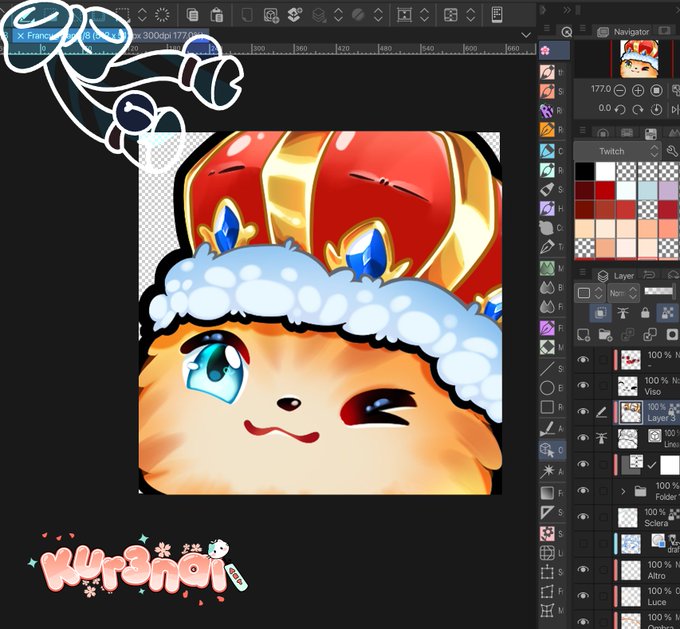Screen dimensions: 680x629
Task: Adjust the layer opacity slider
Action: point(660,292)
